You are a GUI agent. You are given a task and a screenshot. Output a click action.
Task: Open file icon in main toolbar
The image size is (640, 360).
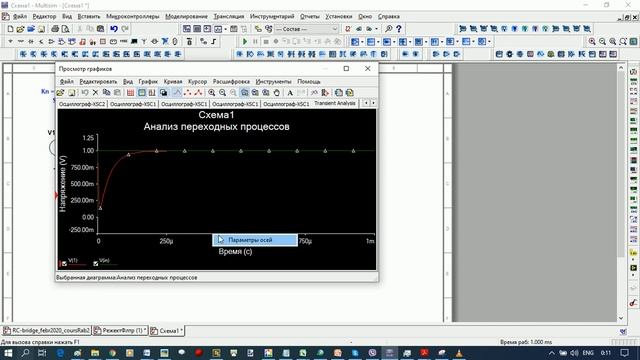click(x=20, y=29)
